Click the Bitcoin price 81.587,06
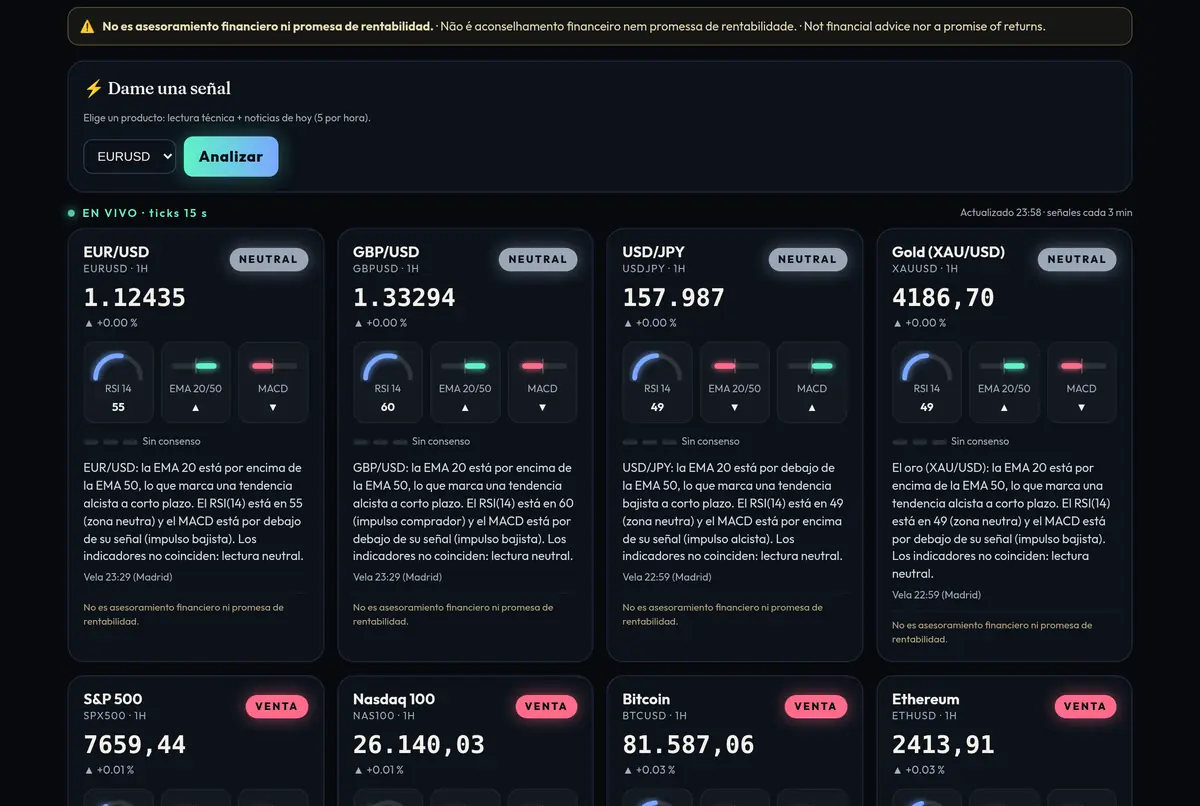 689,744
